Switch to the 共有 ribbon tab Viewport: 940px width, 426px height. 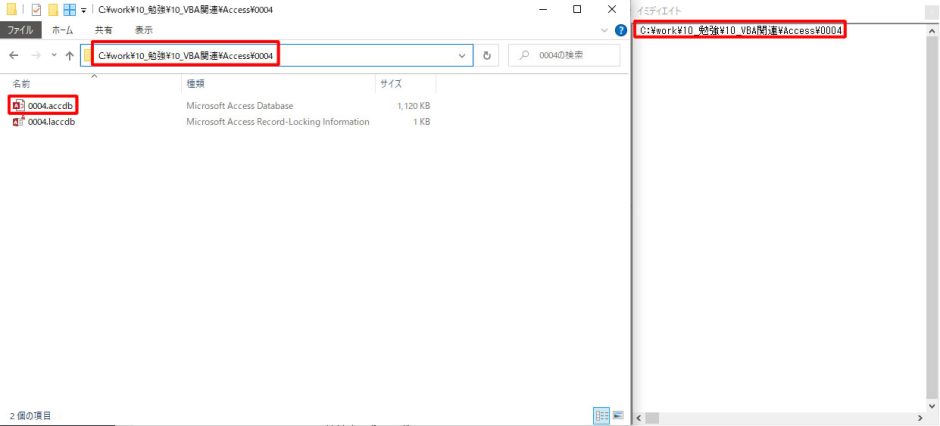point(103,30)
